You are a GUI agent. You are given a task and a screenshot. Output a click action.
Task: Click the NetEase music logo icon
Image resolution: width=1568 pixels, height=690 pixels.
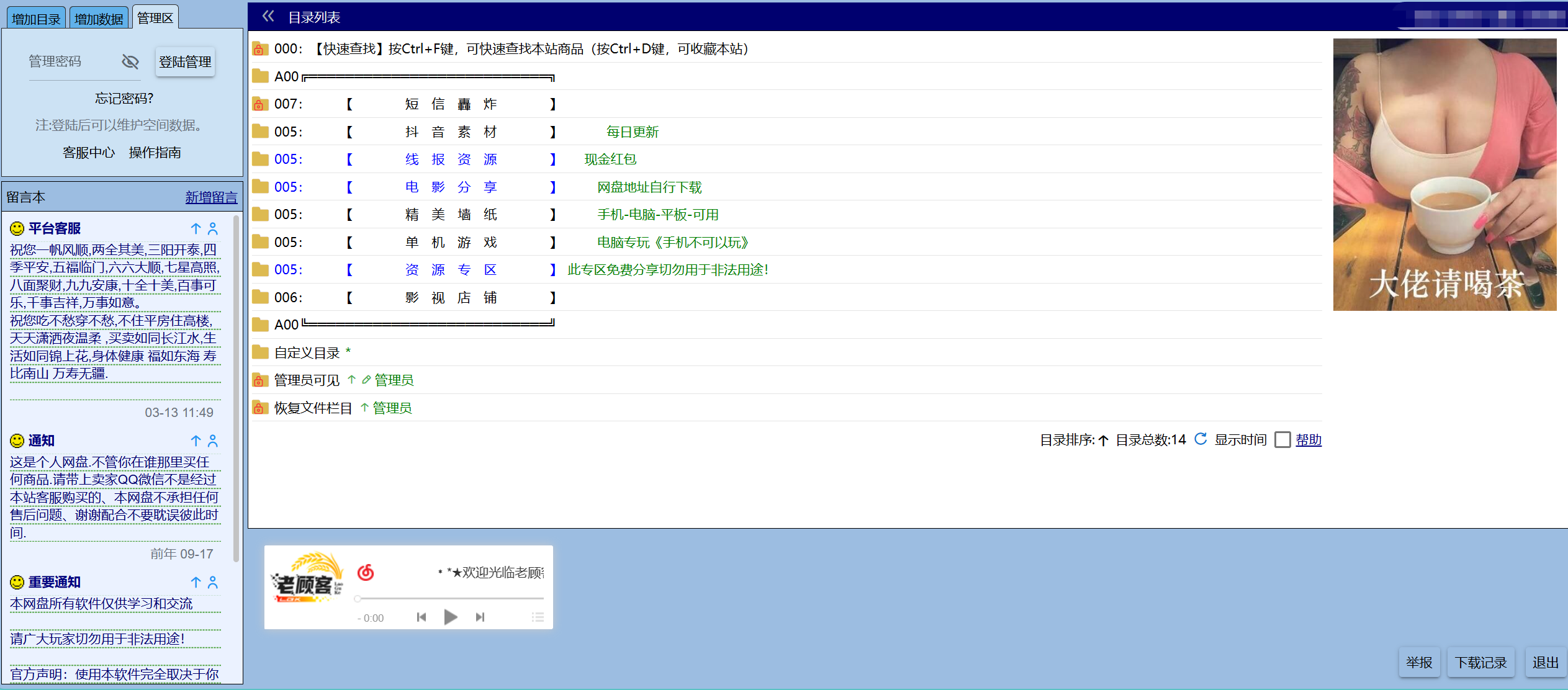pyautogui.click(x=366, y=572)
